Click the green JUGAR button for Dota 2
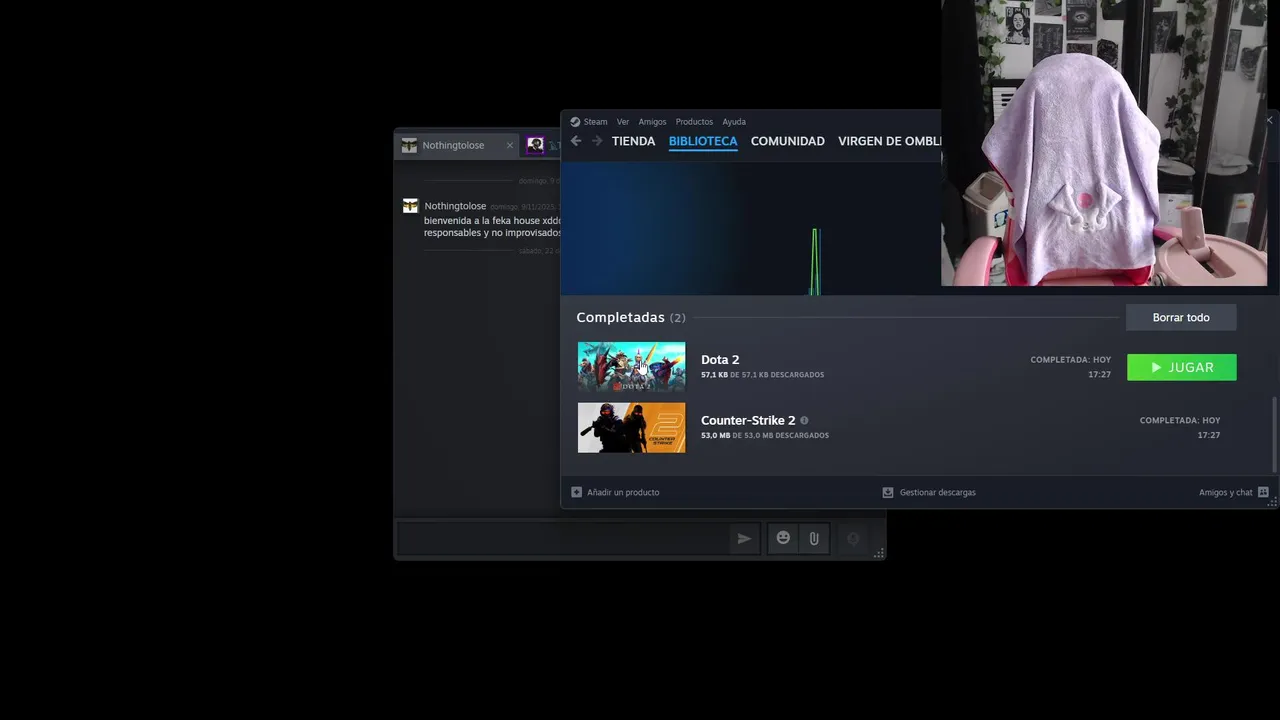The image size is (1280, 720). pos(1181,367)
